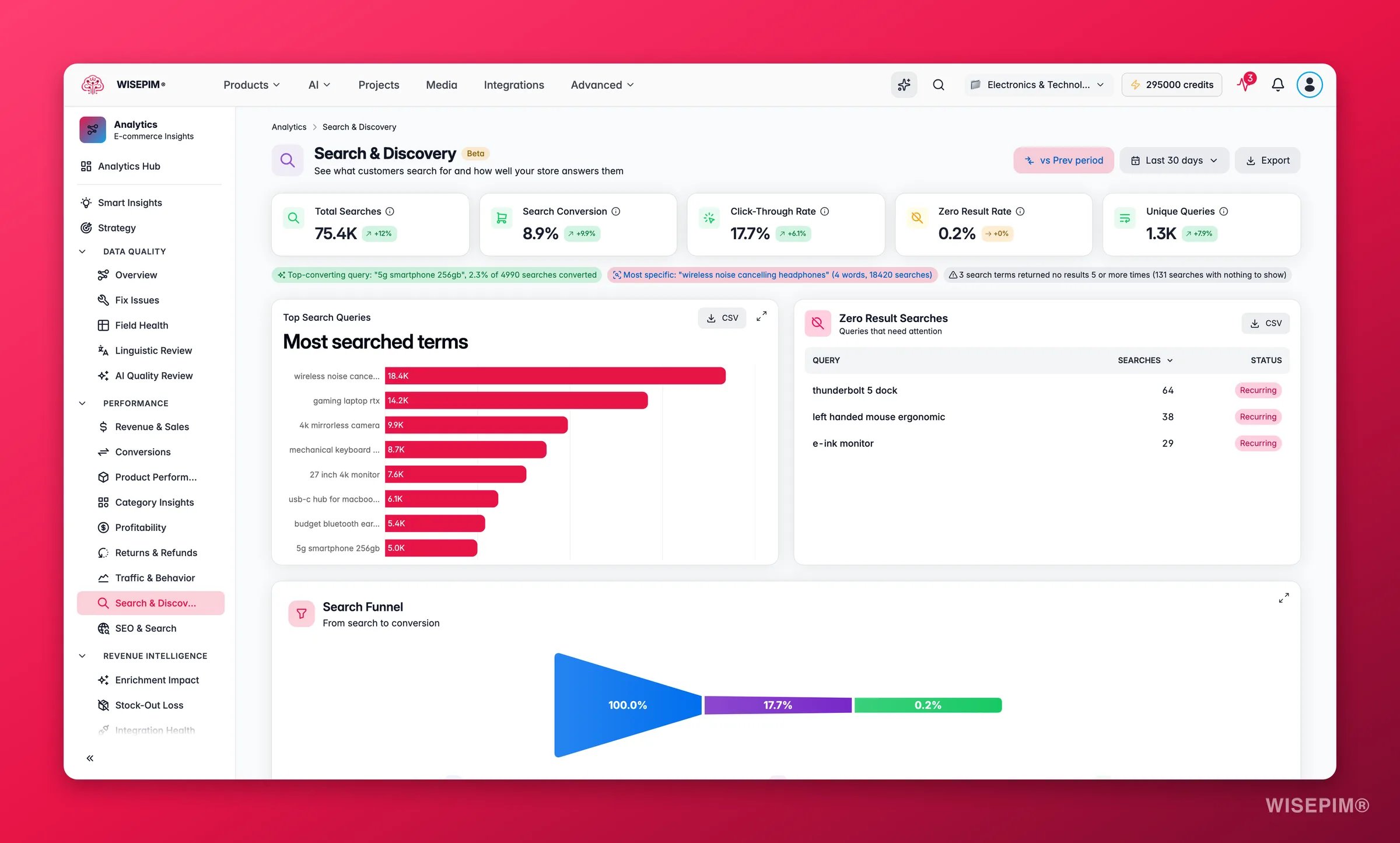This screenshot has height=843, width=1400.
Task: Collapse the sidebar with double chevron
Action: [x=90, y=758]
